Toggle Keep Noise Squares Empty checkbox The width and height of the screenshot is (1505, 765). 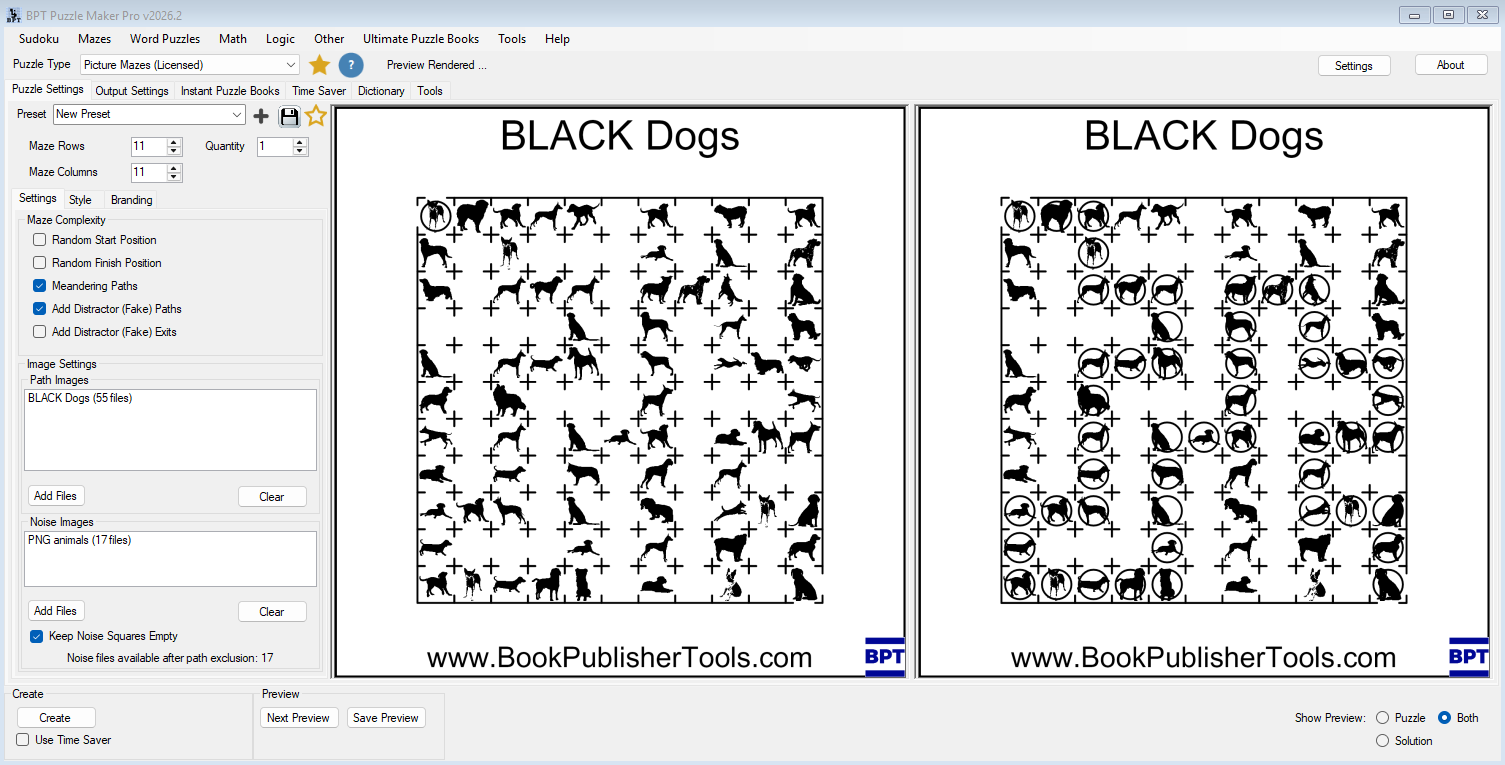[37, 636]
